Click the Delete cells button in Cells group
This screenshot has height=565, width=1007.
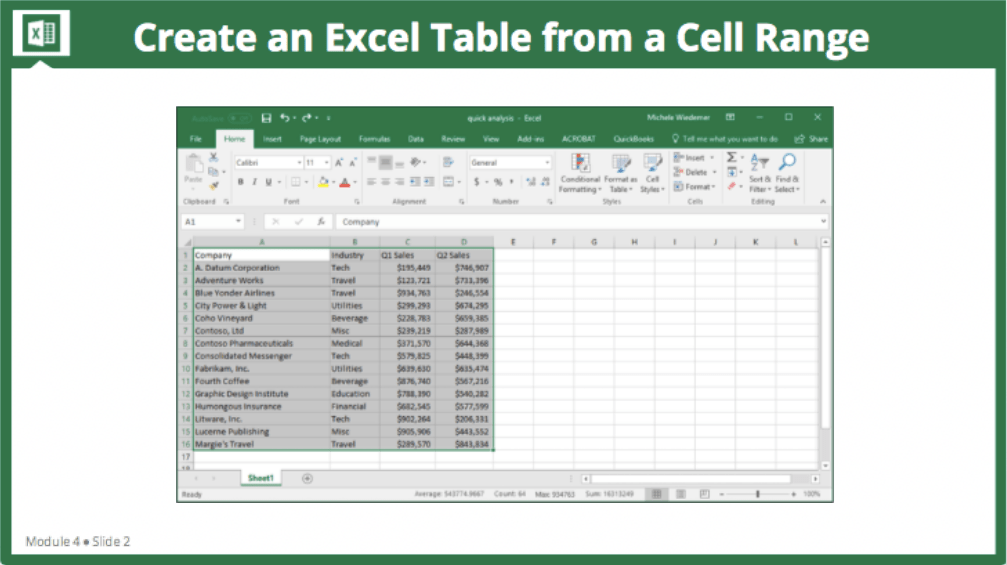694,172
